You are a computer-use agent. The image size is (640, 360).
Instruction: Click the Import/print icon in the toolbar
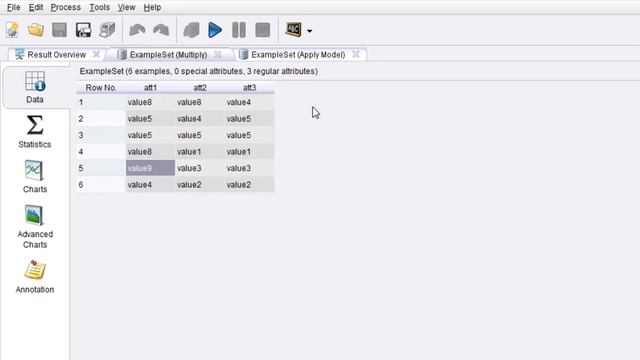(x=107, y=30)
